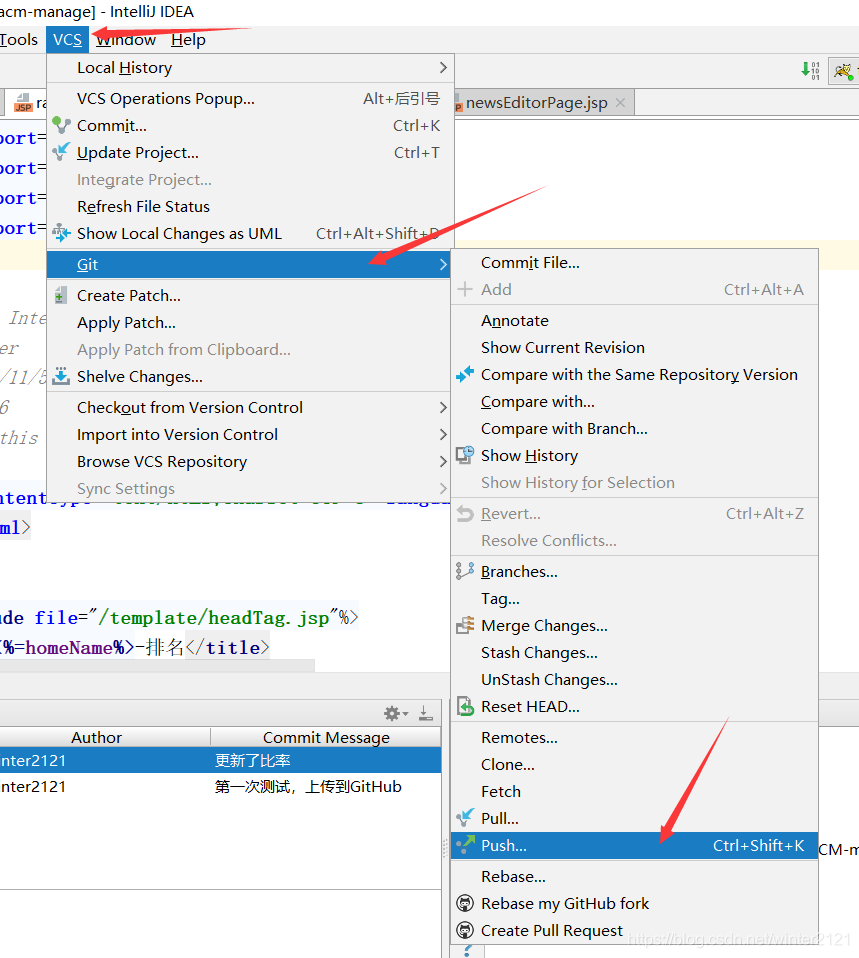The width and height of the screenshot is (859, 958).
Task: Select Stash Changes entry
Action: tap(539, 653)
